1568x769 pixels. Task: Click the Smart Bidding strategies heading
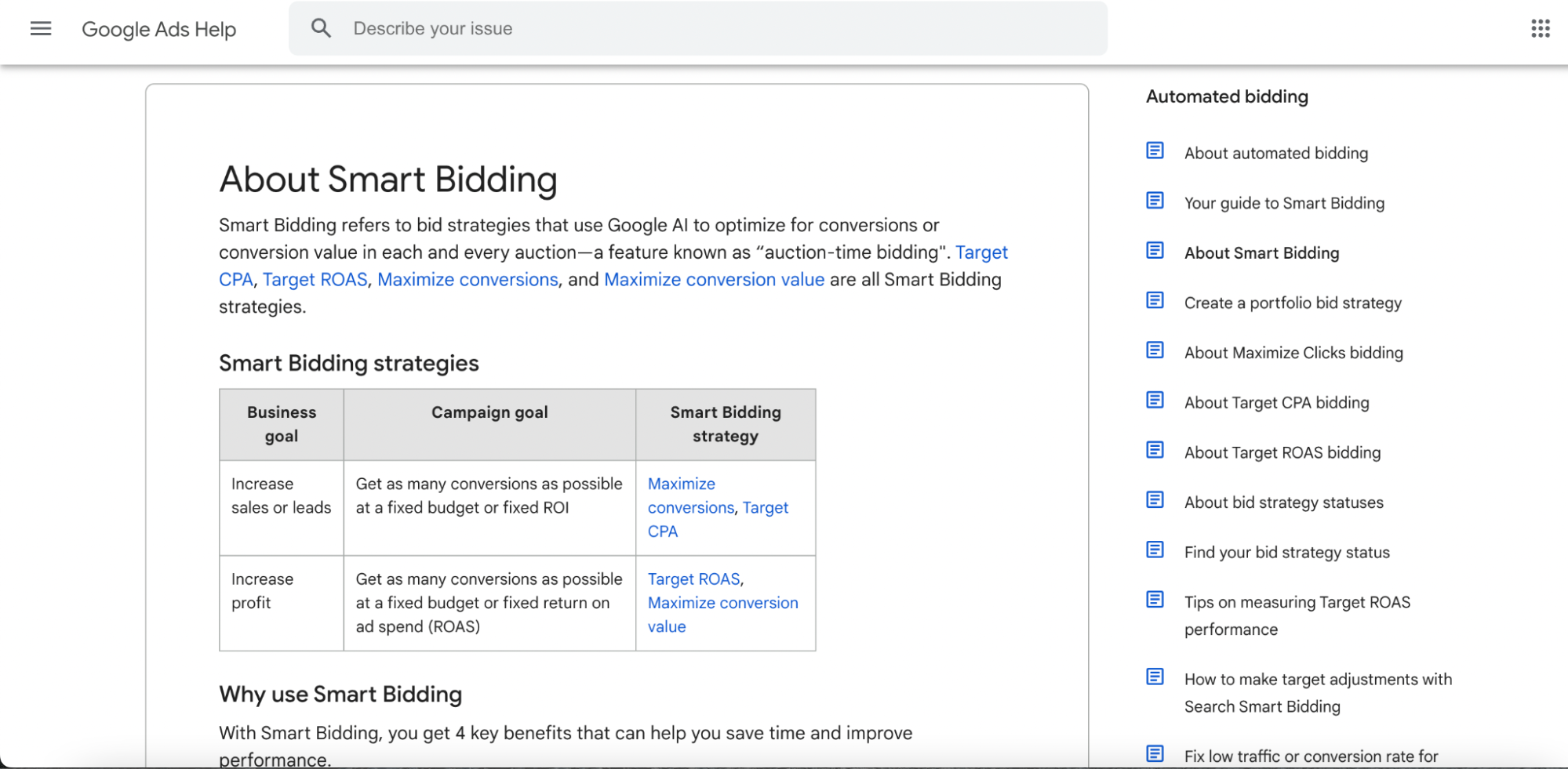pyautogui.click(x=349, y=364)
